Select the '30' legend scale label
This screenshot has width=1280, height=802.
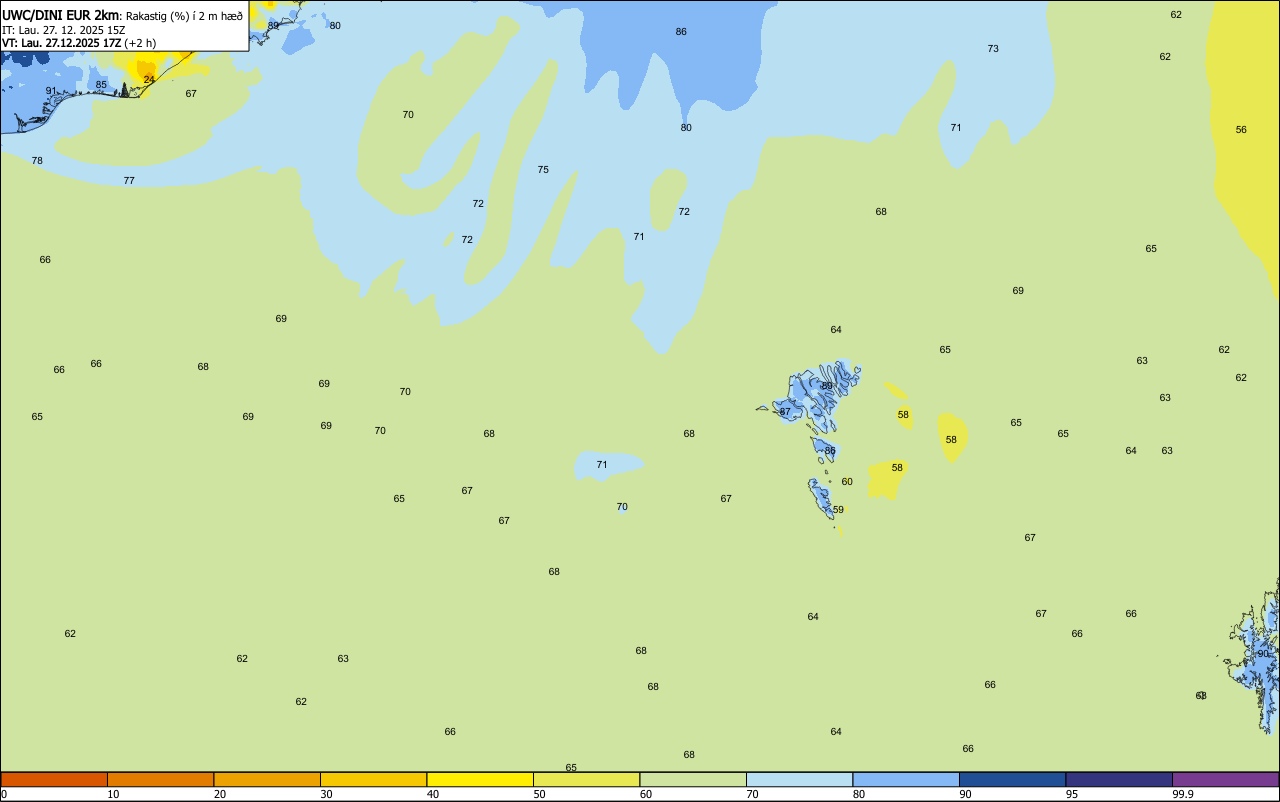(x=326, y=794)
